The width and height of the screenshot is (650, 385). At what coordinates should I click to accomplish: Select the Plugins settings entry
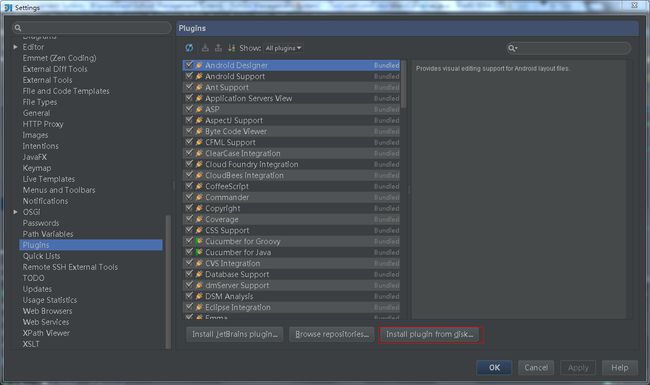(x=91, y=245)
